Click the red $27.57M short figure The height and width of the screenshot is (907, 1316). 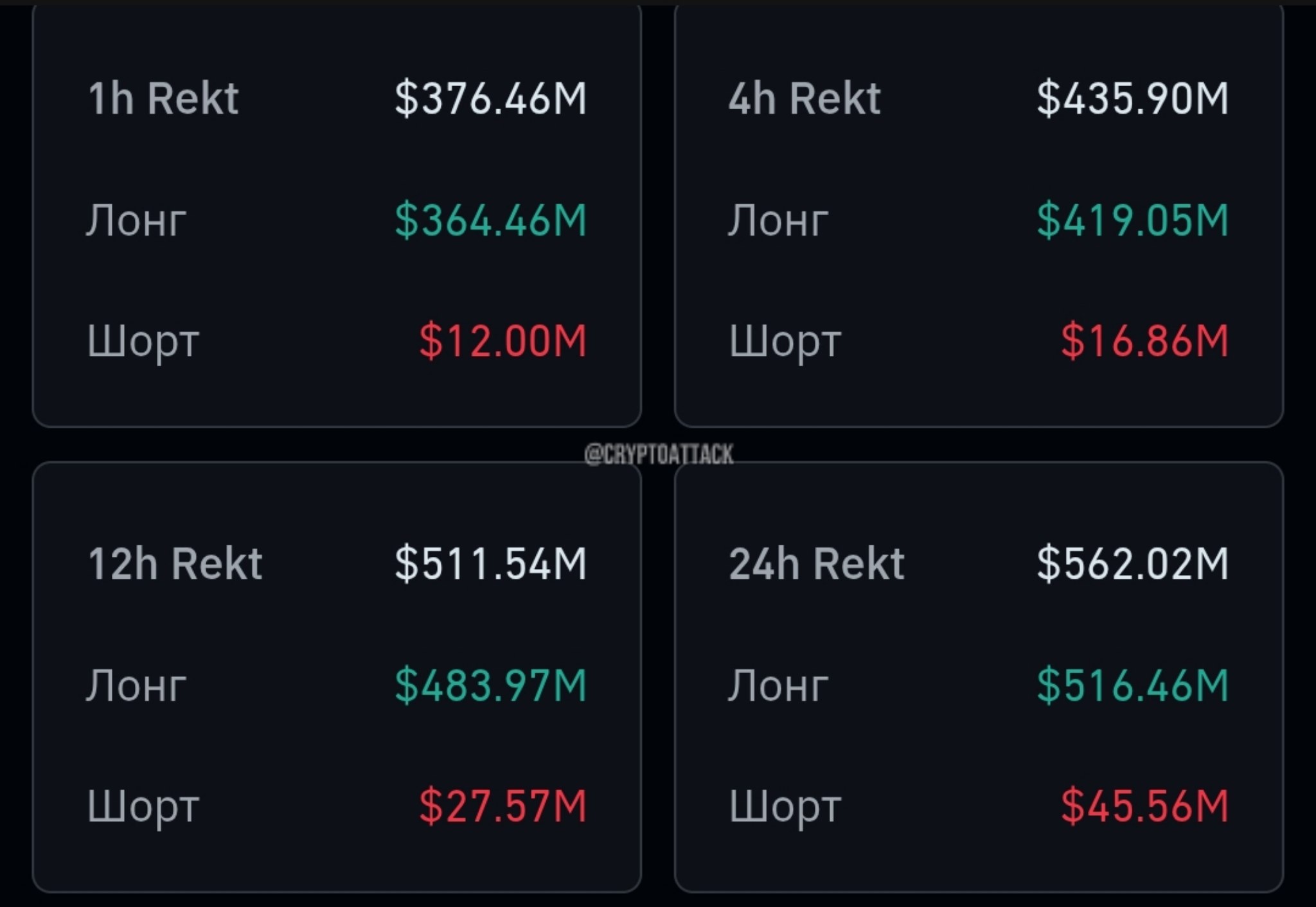pos(503,806)
